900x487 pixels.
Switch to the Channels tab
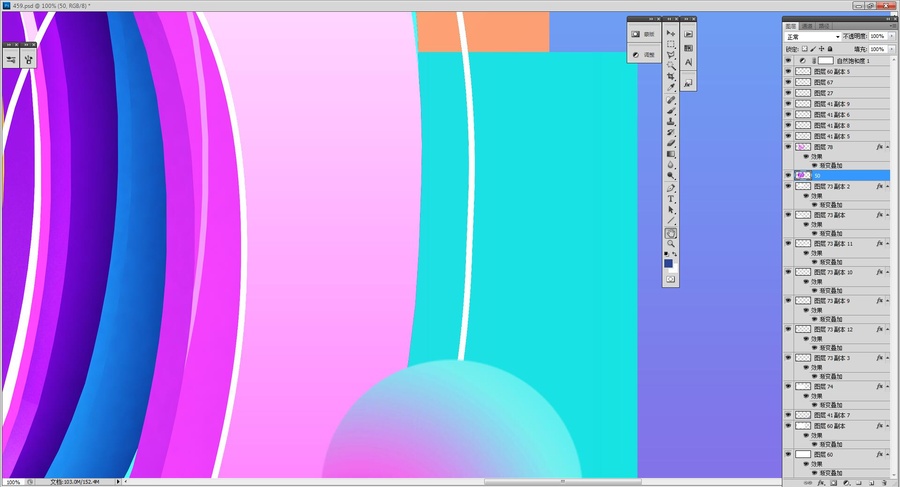click(x=808, y=26)
